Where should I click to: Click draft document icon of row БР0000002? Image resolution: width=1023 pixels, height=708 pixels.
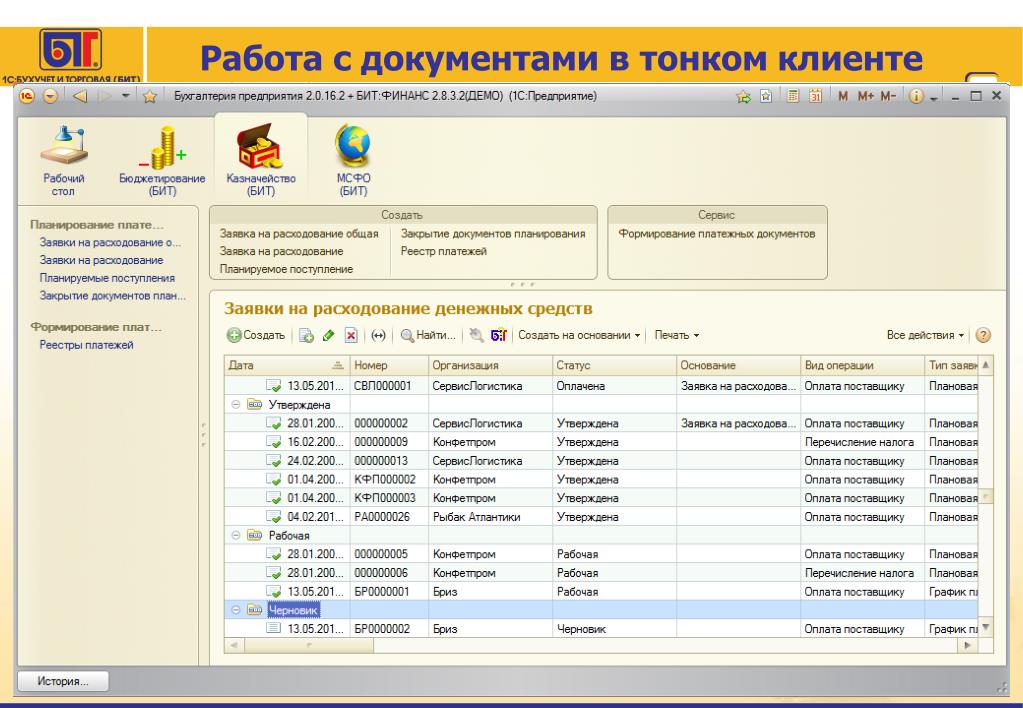tap(274, 628)
